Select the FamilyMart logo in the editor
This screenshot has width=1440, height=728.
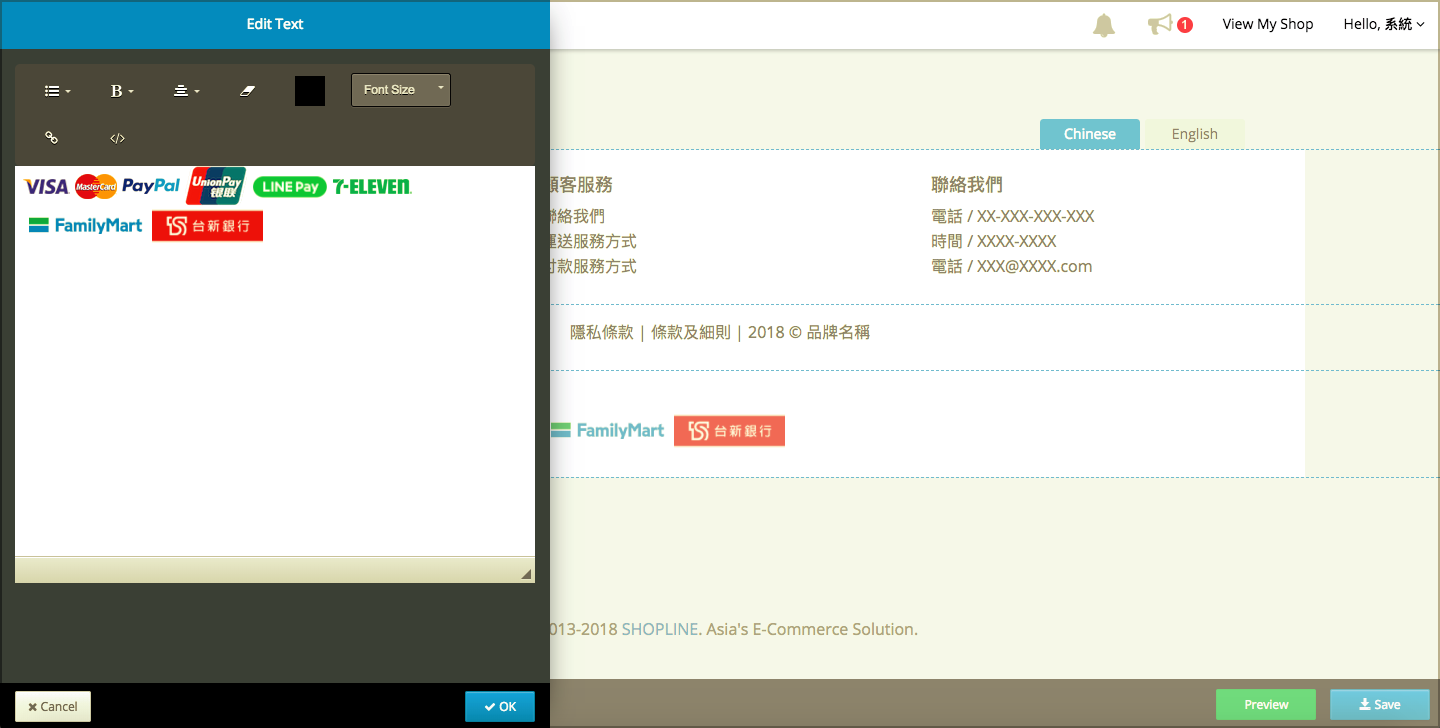pos(86,226)
